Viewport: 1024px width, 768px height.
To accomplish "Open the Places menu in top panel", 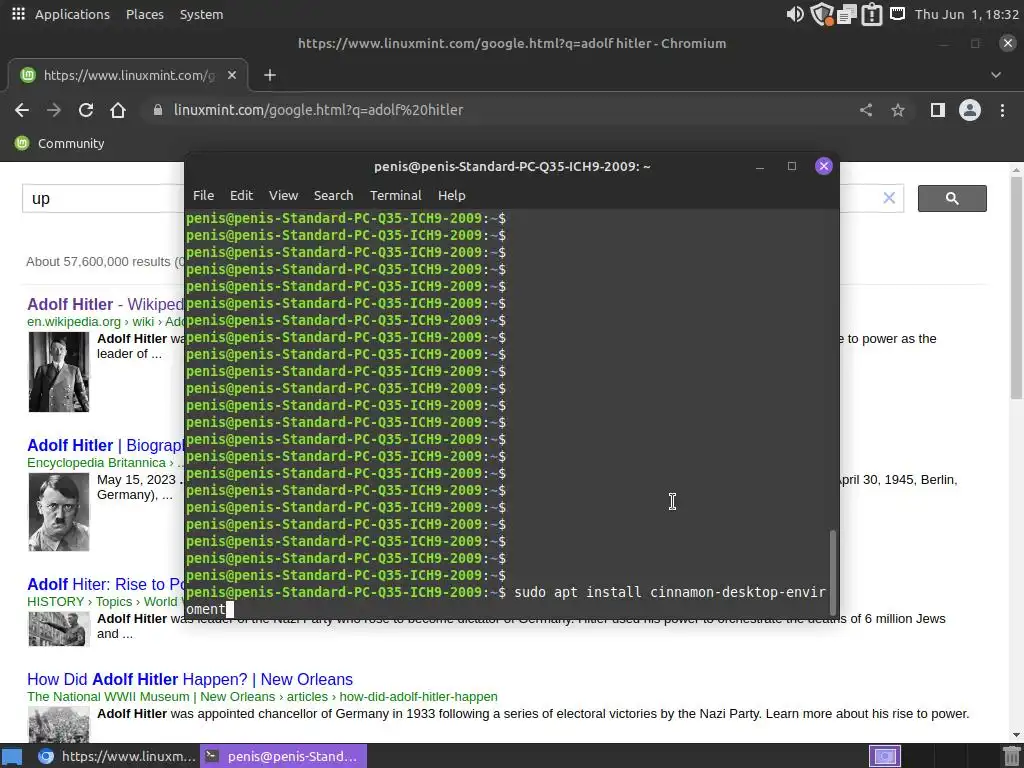I will point(144,14).
